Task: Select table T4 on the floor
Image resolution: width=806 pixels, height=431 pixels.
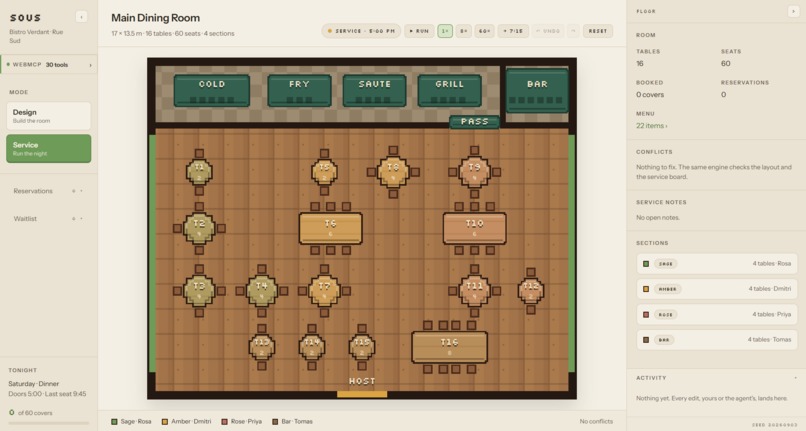Action: [x=262, y=291]
